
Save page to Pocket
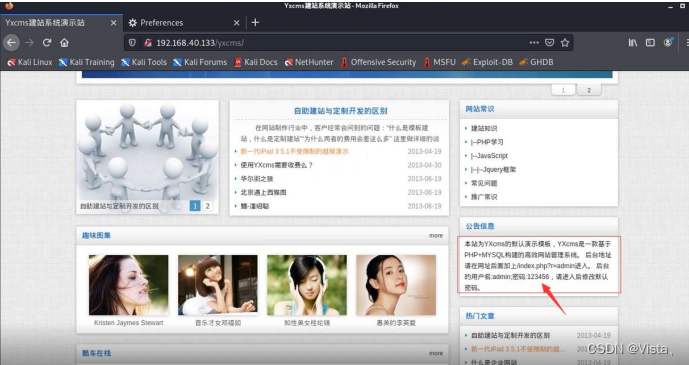point(549,43)
